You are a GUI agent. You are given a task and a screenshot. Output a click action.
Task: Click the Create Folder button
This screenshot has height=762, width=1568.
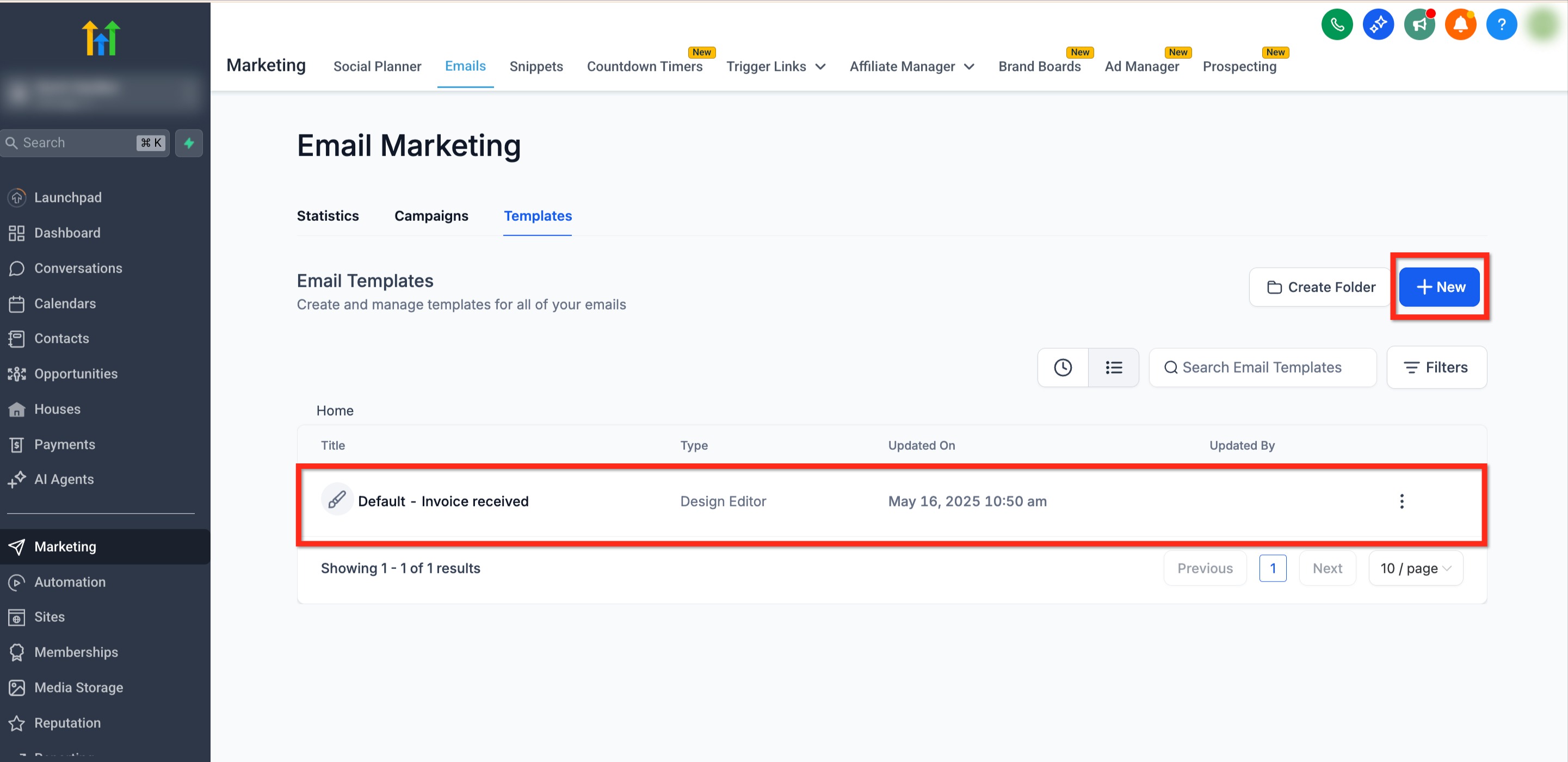[x=1320, y=287]
